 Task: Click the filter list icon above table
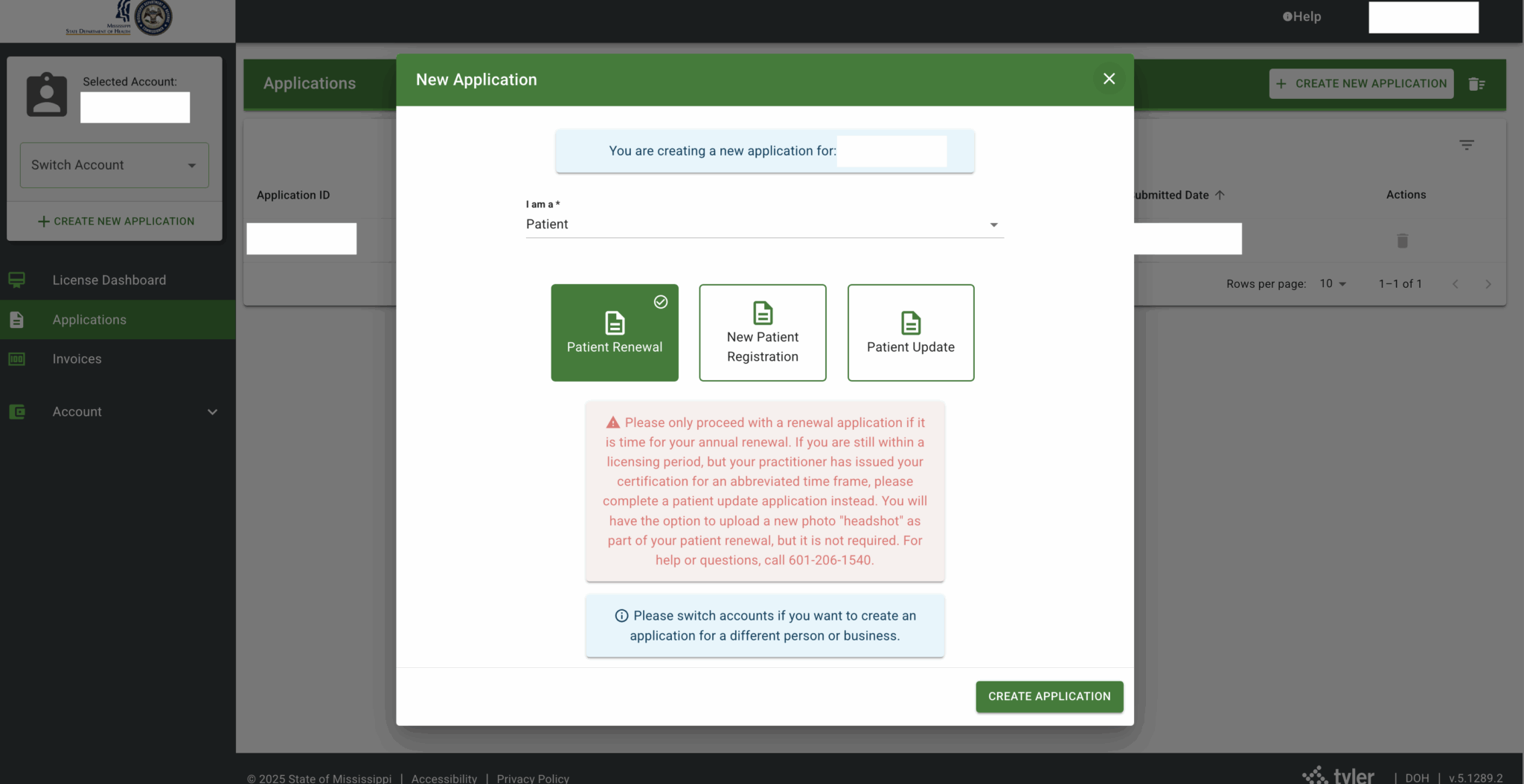point(1466,145)
